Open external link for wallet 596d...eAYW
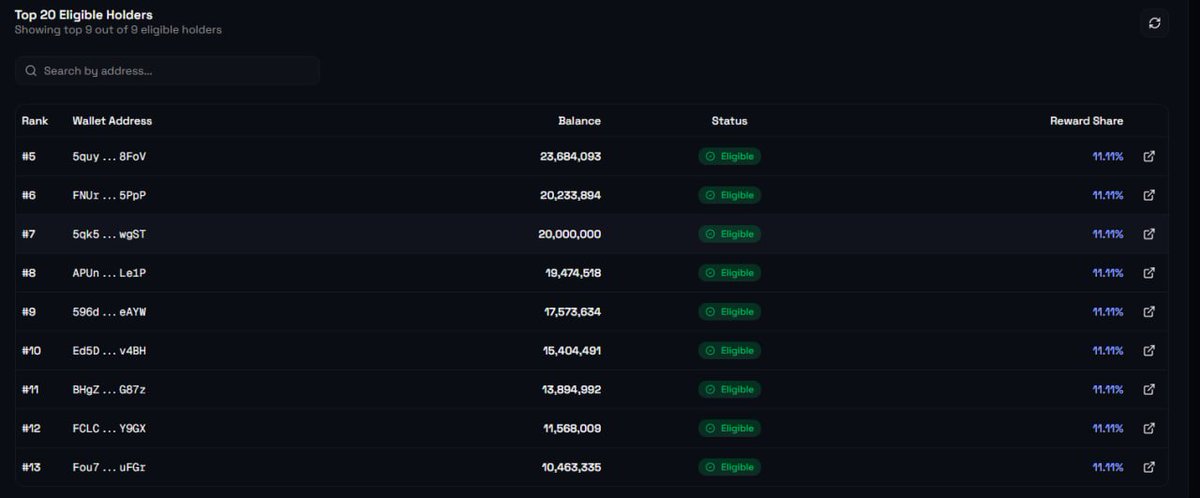This screenshot has width=1200, height=498. point(1149,312)
